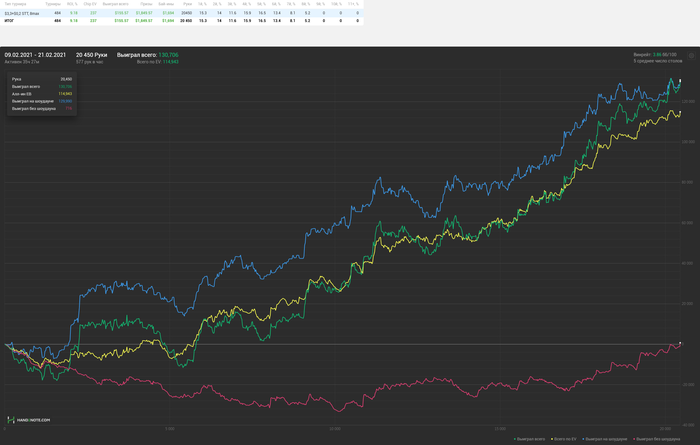
Task: Click 'Рука 20,450' row in tooltip
Action: [42, 79]
